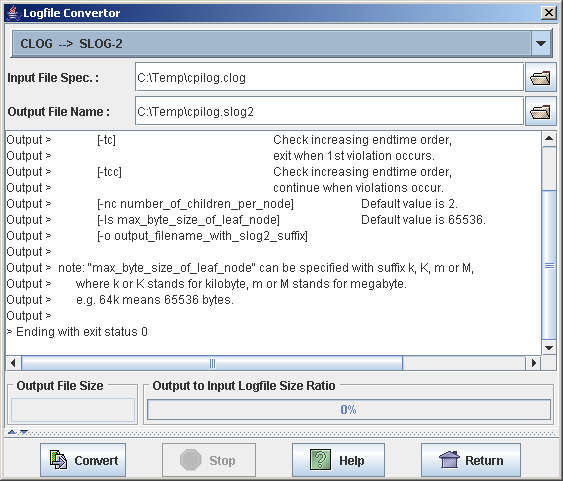Click the Output File Size field
The height and width of the screenshot is (481, 563).
(73, 410)
